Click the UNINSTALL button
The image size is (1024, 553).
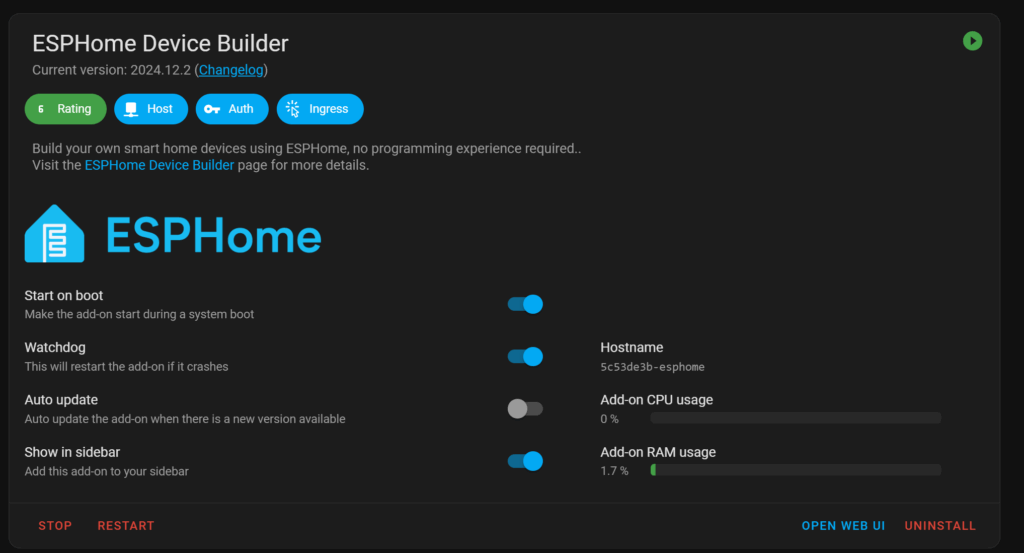point(940,526)
